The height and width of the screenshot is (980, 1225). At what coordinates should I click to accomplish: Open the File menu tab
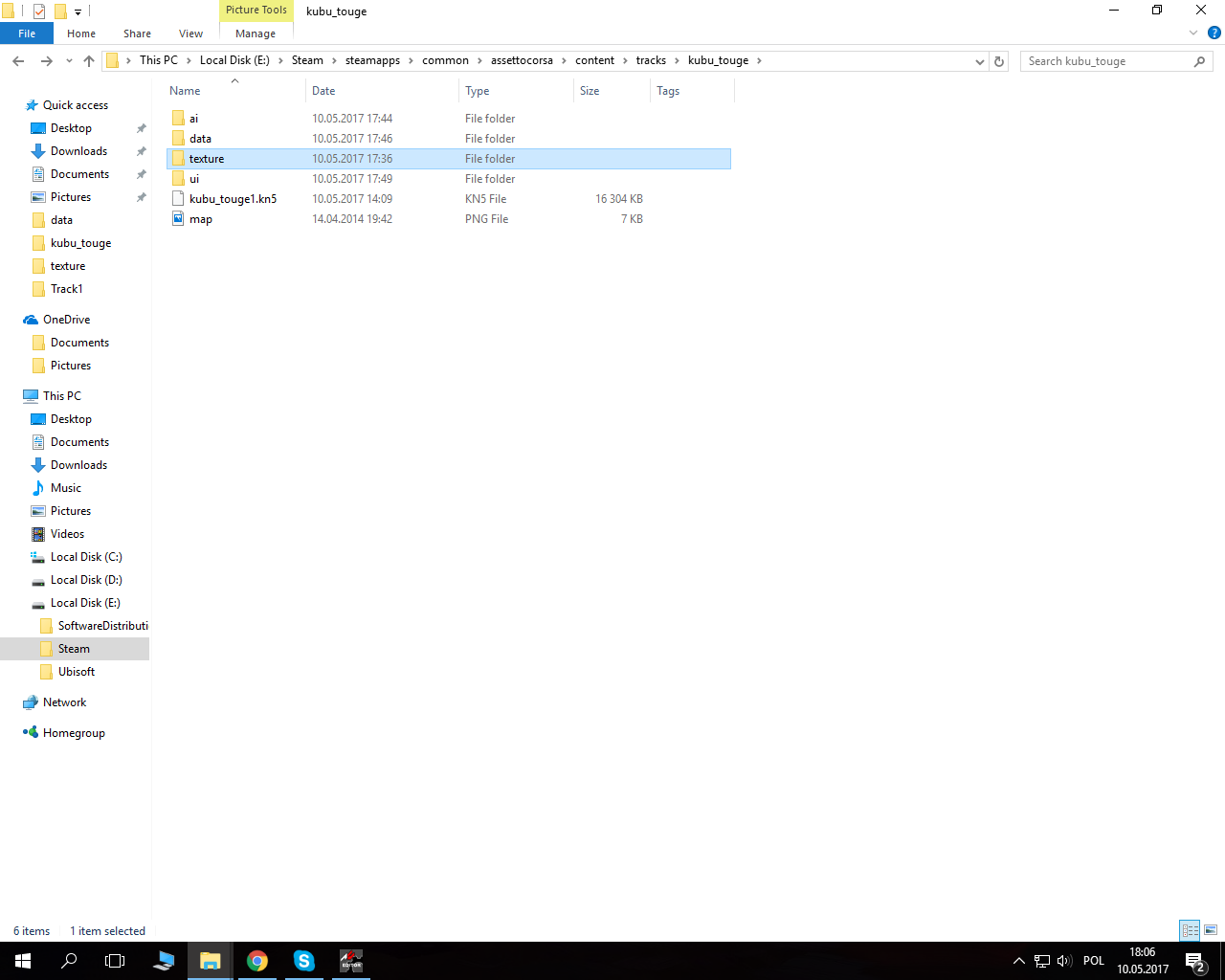click(x=27, y=33)
